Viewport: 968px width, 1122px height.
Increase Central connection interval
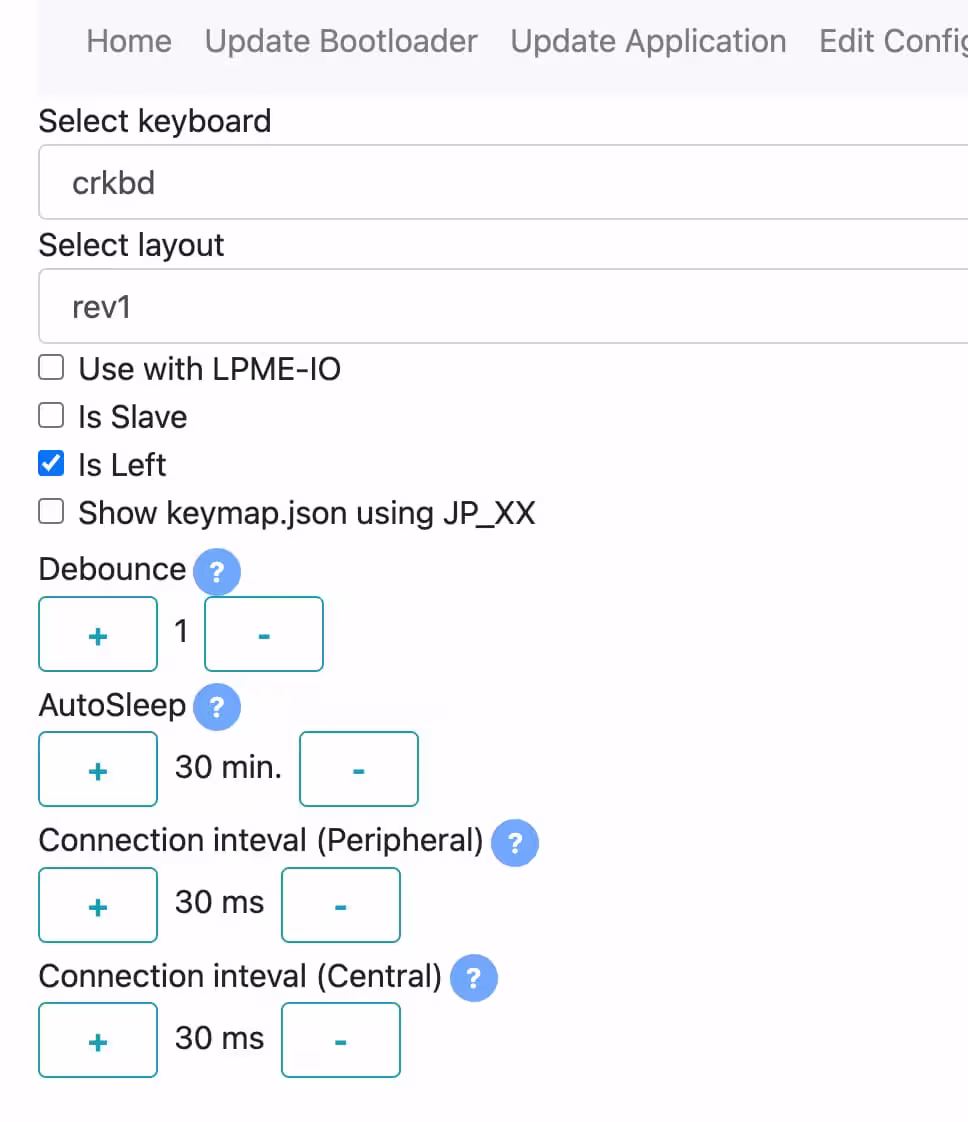click(98, 1040)
